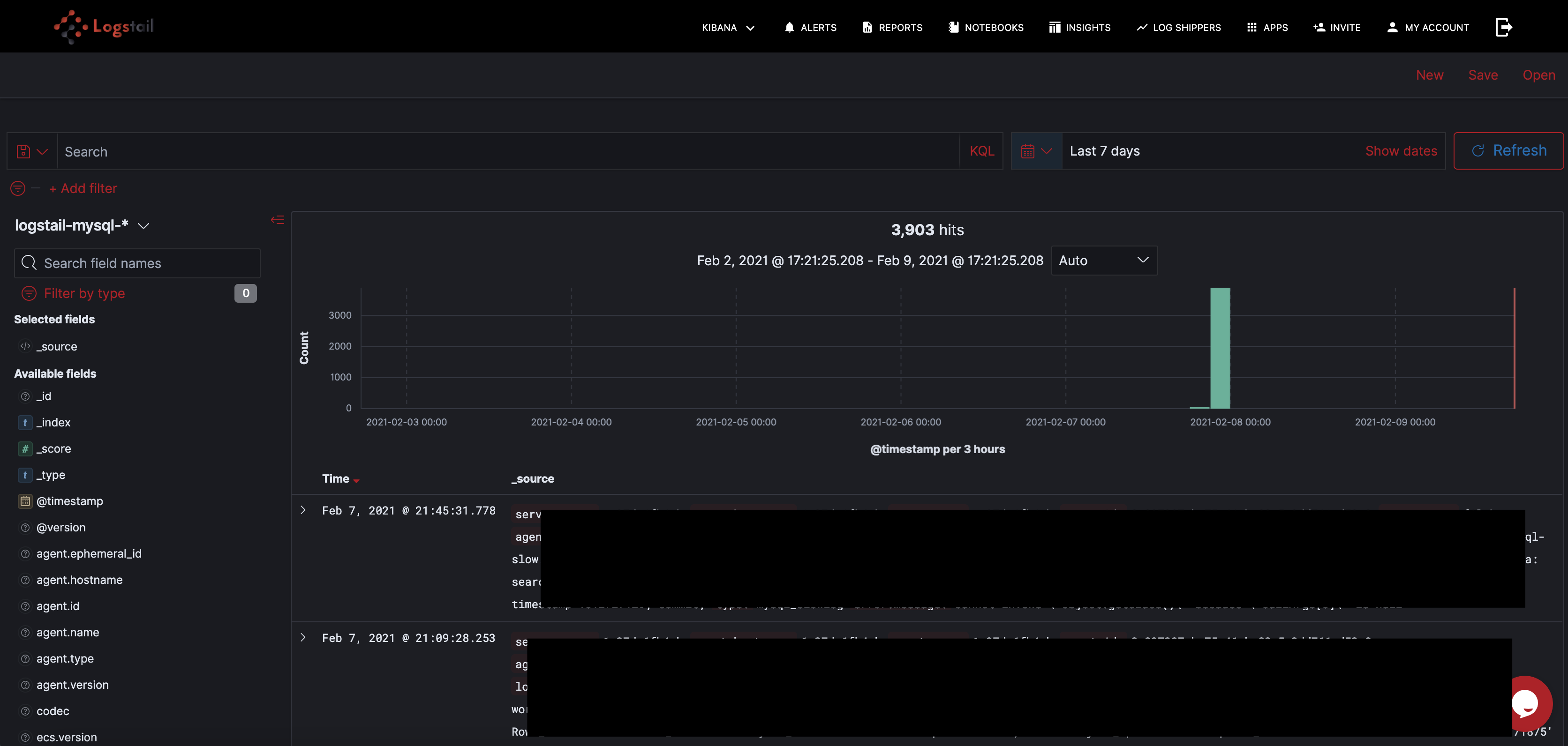Go to Log Shippers

coord(1178,27)
